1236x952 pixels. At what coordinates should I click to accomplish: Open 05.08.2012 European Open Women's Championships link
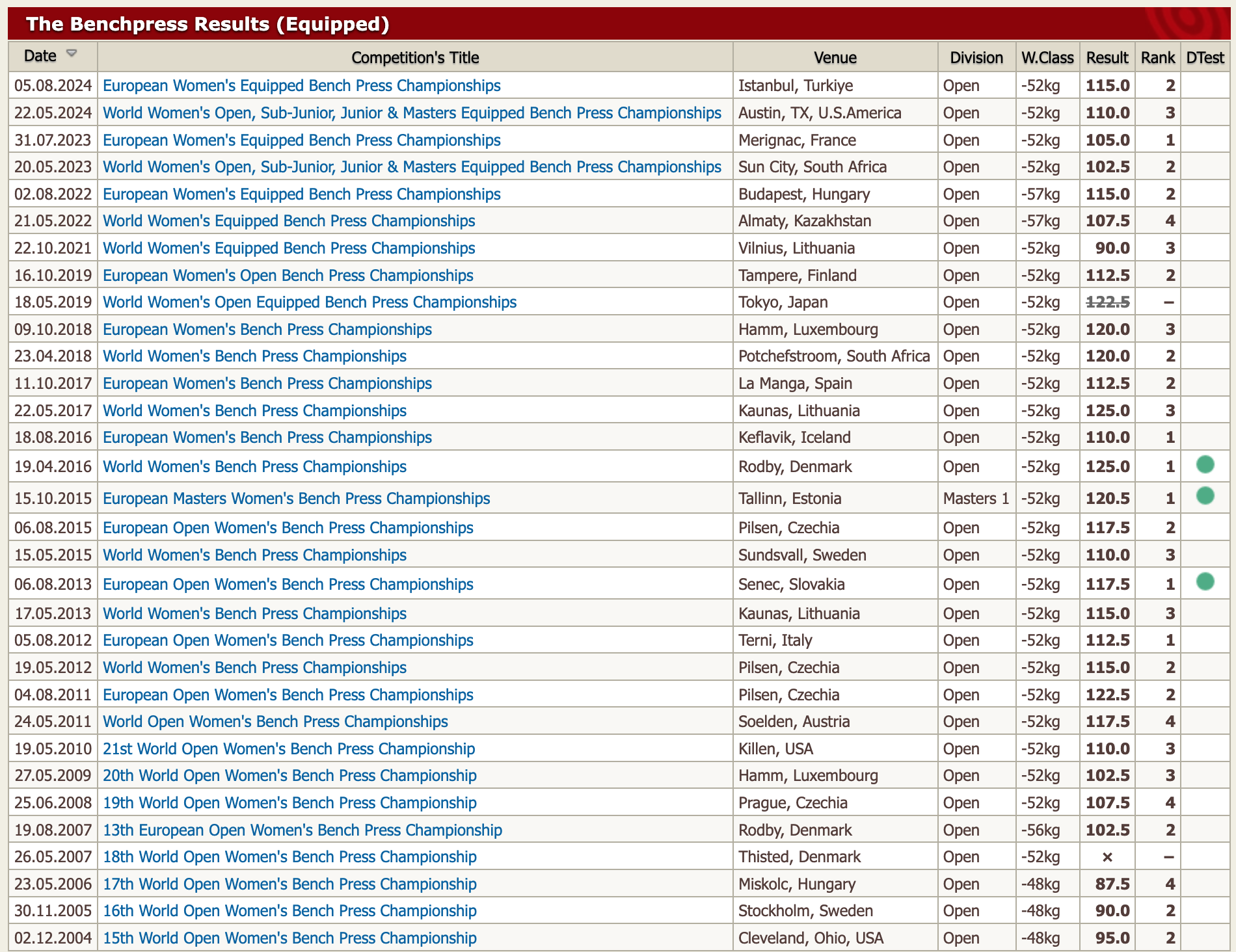[288, 641]
